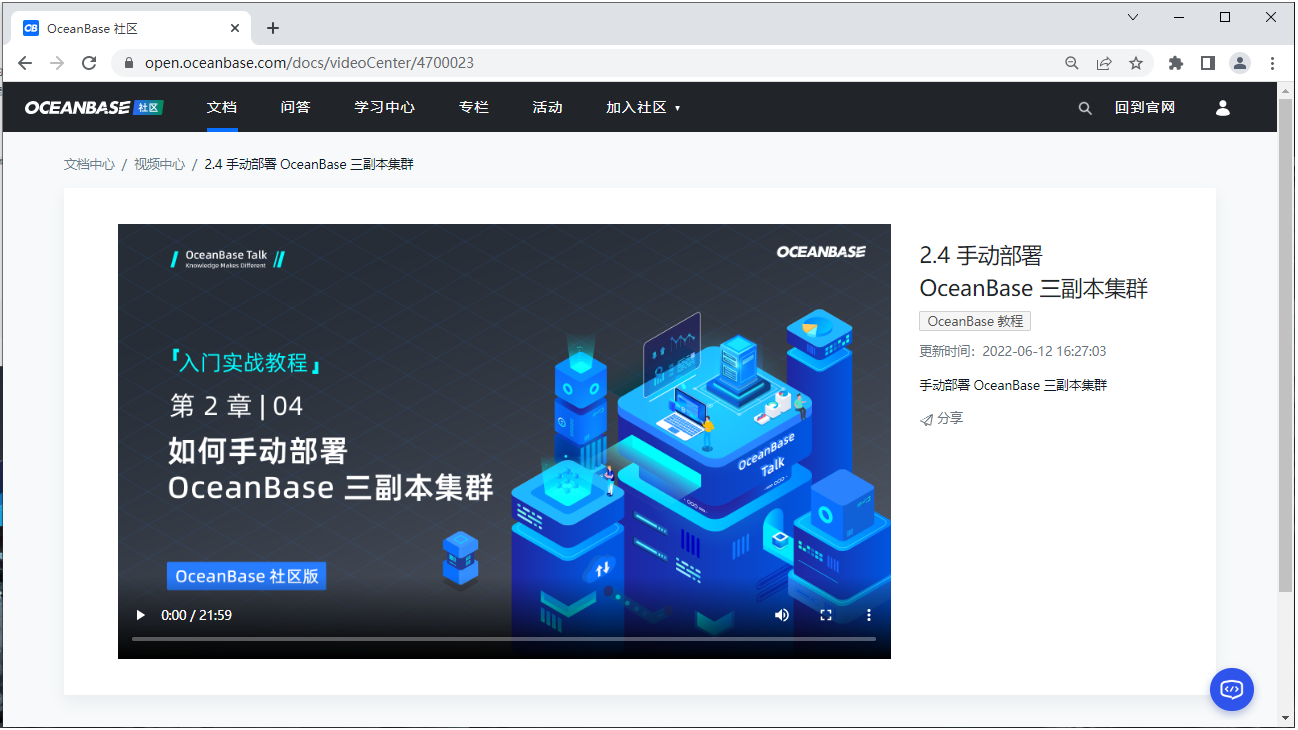Open the Chrome three-dot menu
Screen dimensions: 1298x730
click(1272, 63)
